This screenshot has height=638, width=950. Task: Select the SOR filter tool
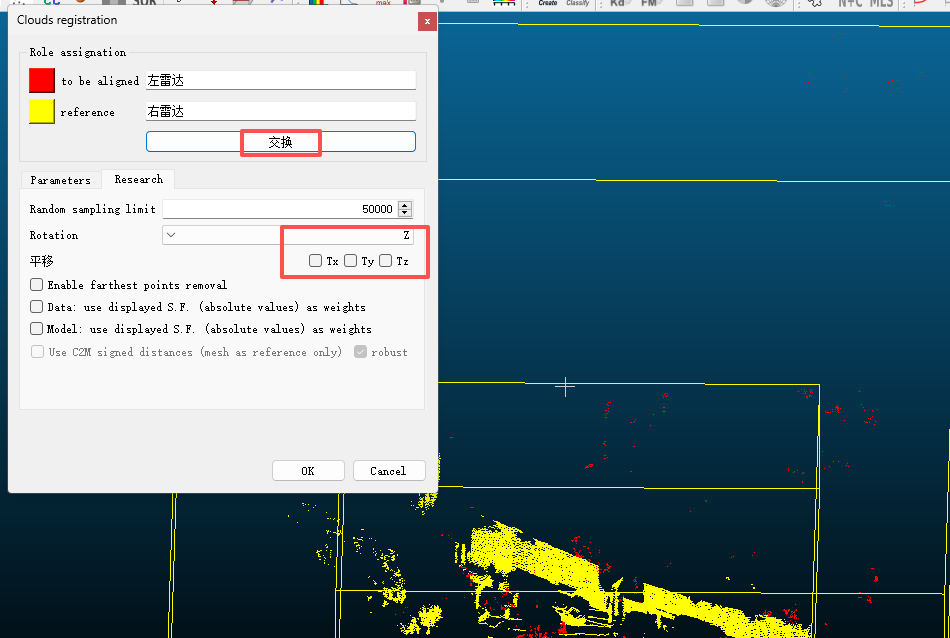143,4
